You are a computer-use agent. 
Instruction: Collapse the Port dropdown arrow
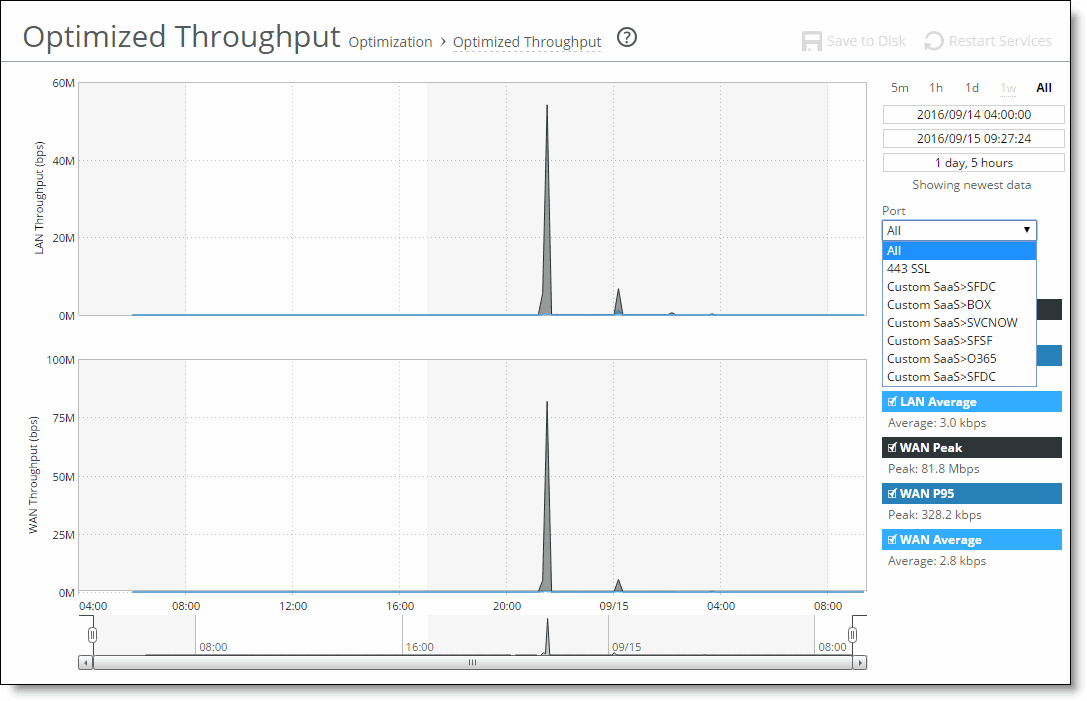[x=1026, y=230]
